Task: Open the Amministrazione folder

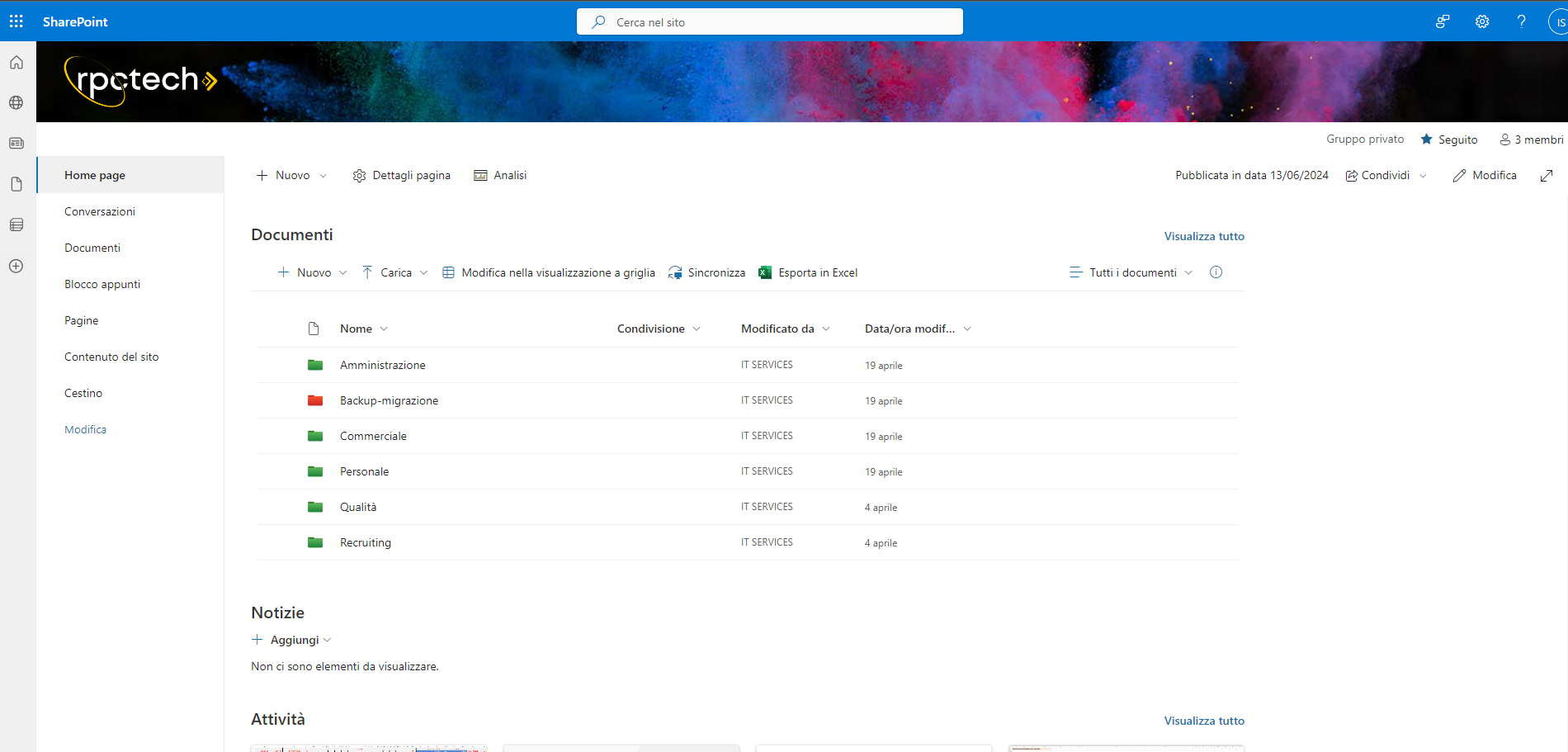Action: coord(382,366)
